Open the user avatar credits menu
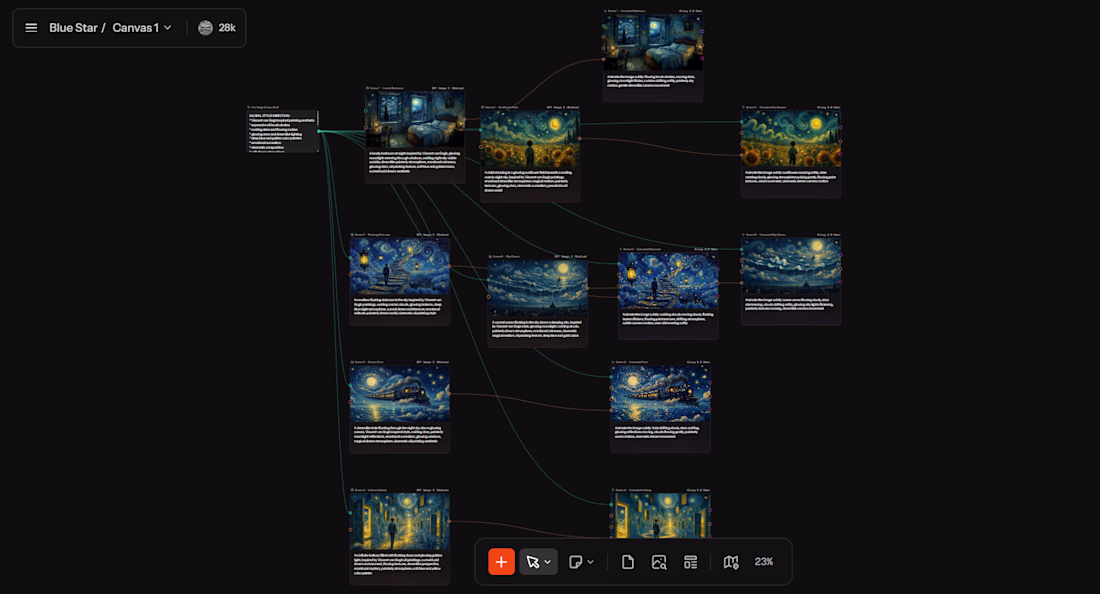This screenshot has height=594, width=1100. pos(205,28)
